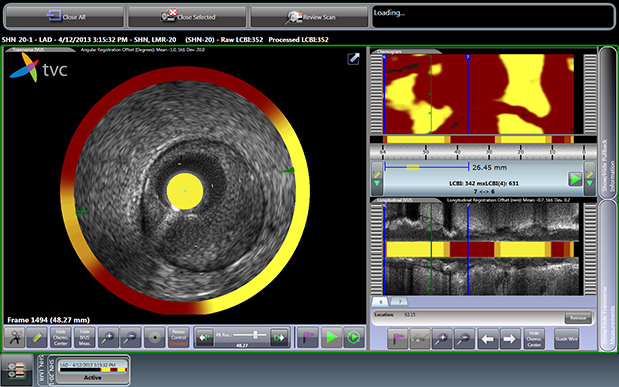Select region tab 6
The height and width of the screenshot is (387, 619).
(x=381, y=302)
